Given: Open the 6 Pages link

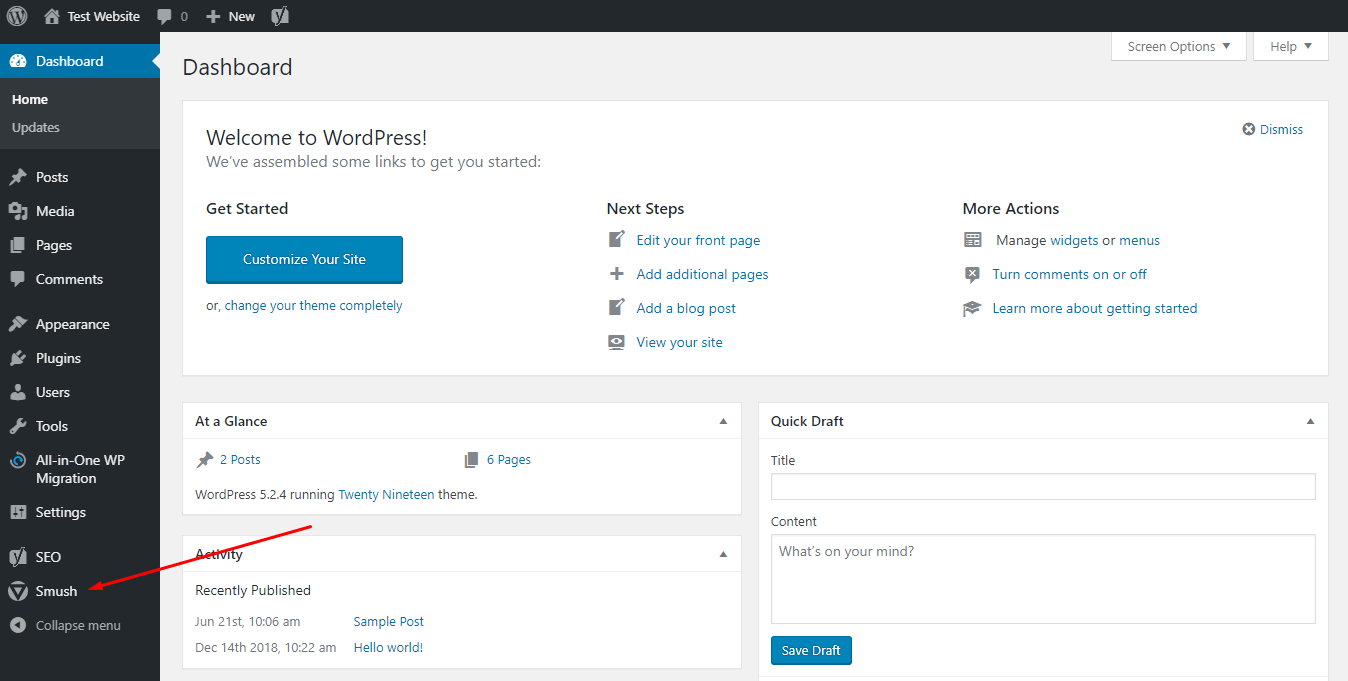Looking at the screenshot, I should point(508,460).
